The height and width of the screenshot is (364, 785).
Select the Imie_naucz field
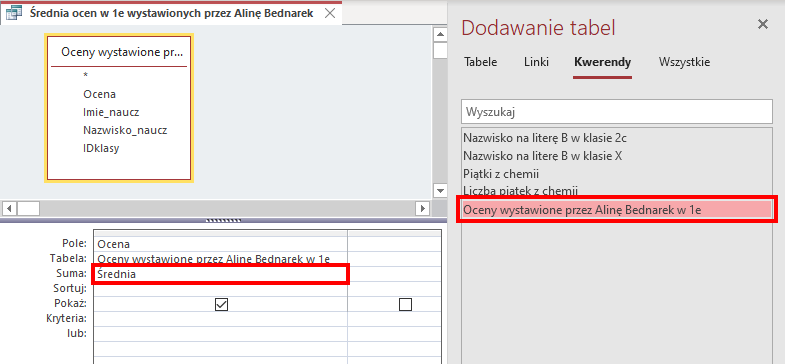tap(111, 112)
